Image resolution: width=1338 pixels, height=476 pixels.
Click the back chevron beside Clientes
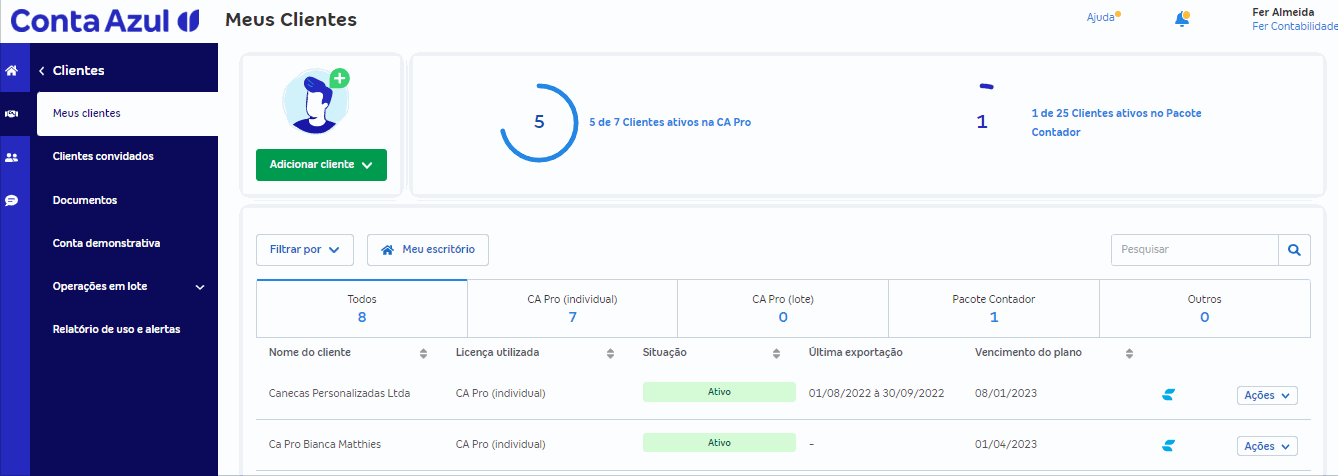pyautogui.click(x=42, y=71)
